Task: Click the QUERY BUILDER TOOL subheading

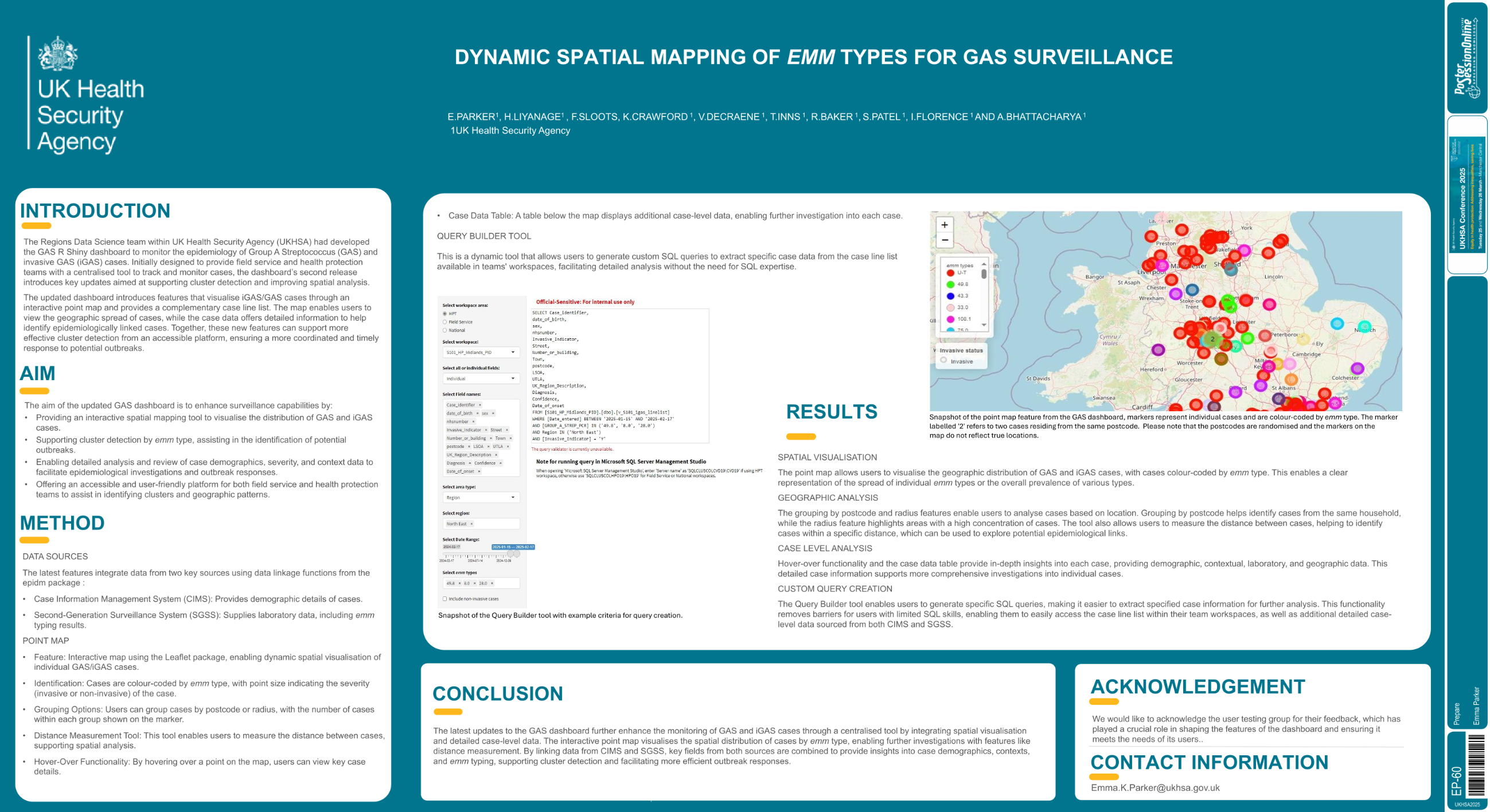Action: click(483, 236)
